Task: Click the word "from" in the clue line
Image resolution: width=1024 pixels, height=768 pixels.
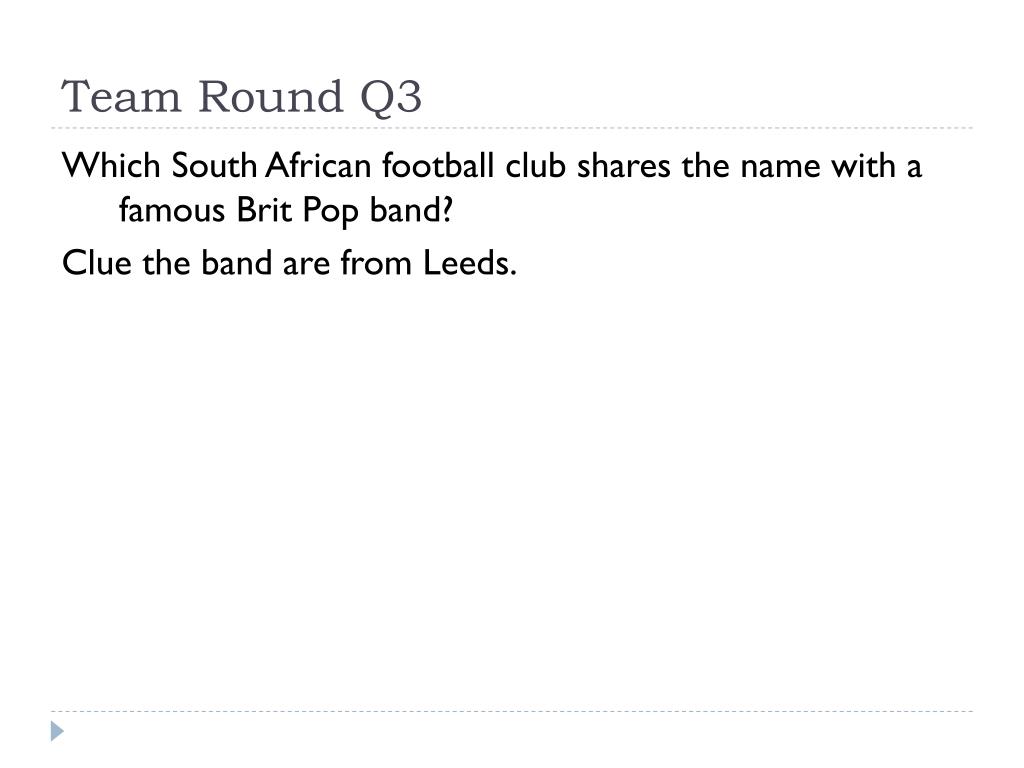Action: (376, 263)
